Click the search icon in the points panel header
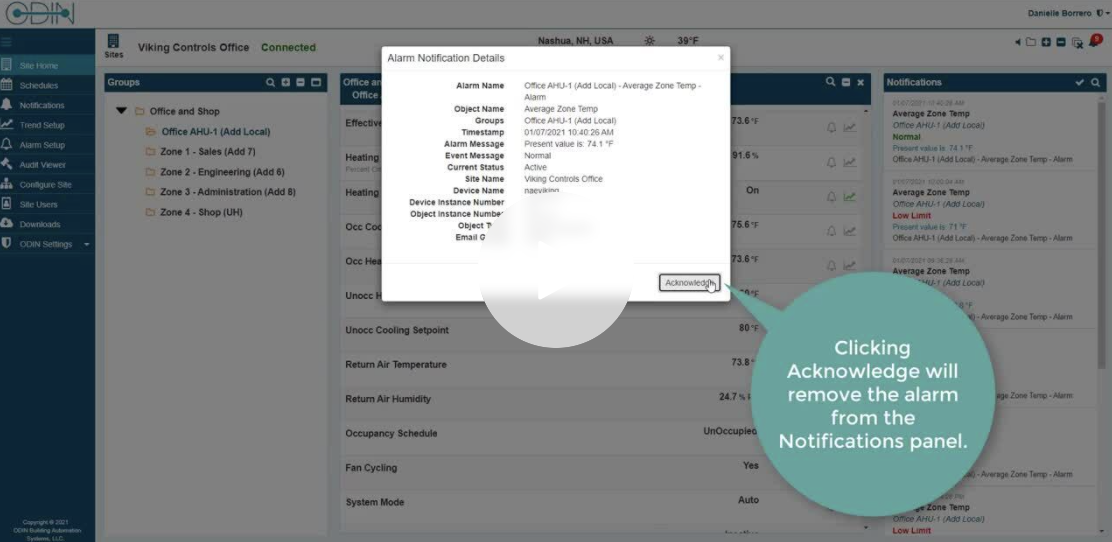 point(830,82)
